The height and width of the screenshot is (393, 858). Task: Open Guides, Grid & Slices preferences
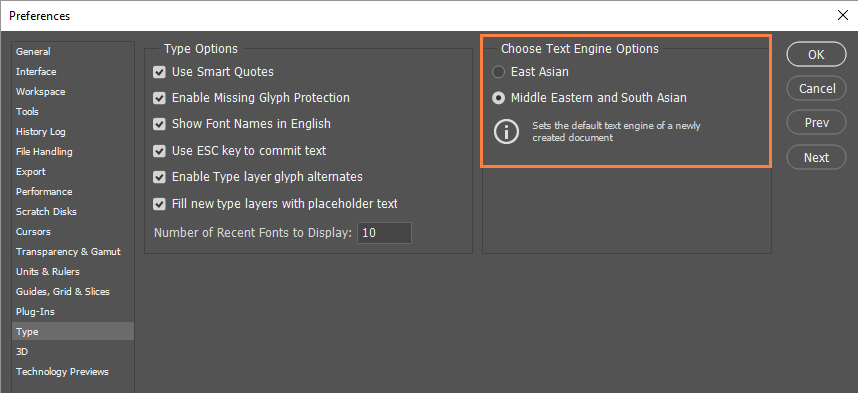tap(73, 291)
